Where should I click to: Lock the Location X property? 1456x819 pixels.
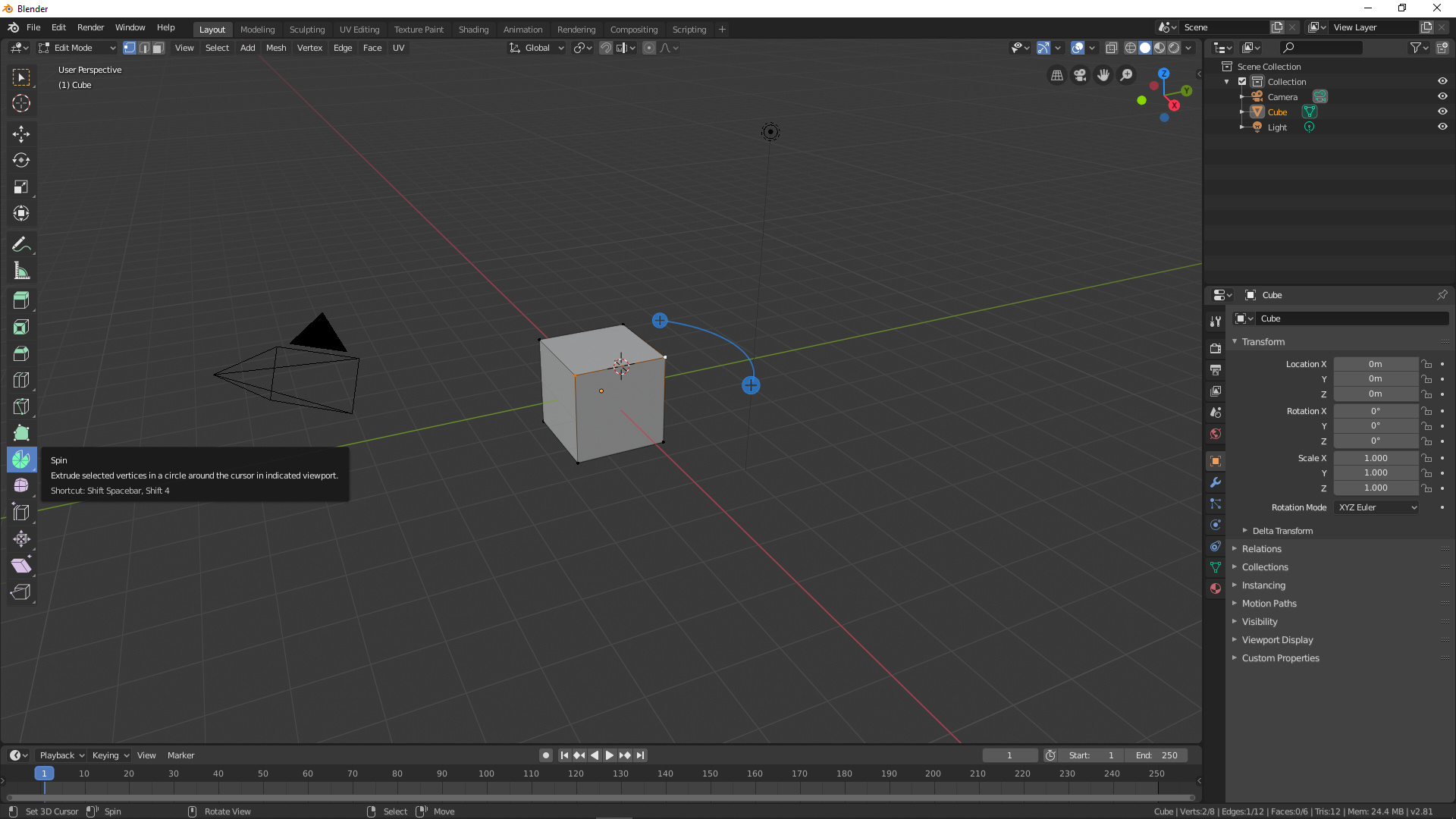point(1426,364)
